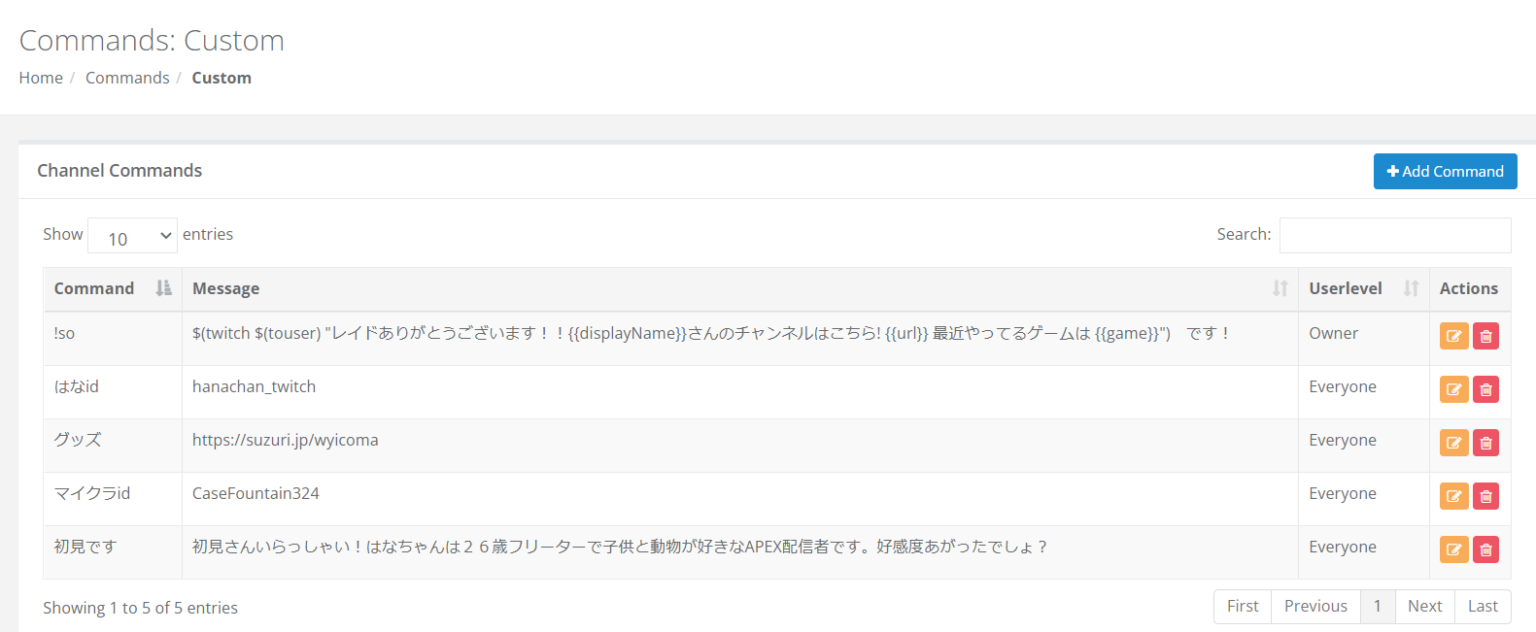1536x632 pixels.
Task: Delete the 初見です command
Action: coord(1485,548)
